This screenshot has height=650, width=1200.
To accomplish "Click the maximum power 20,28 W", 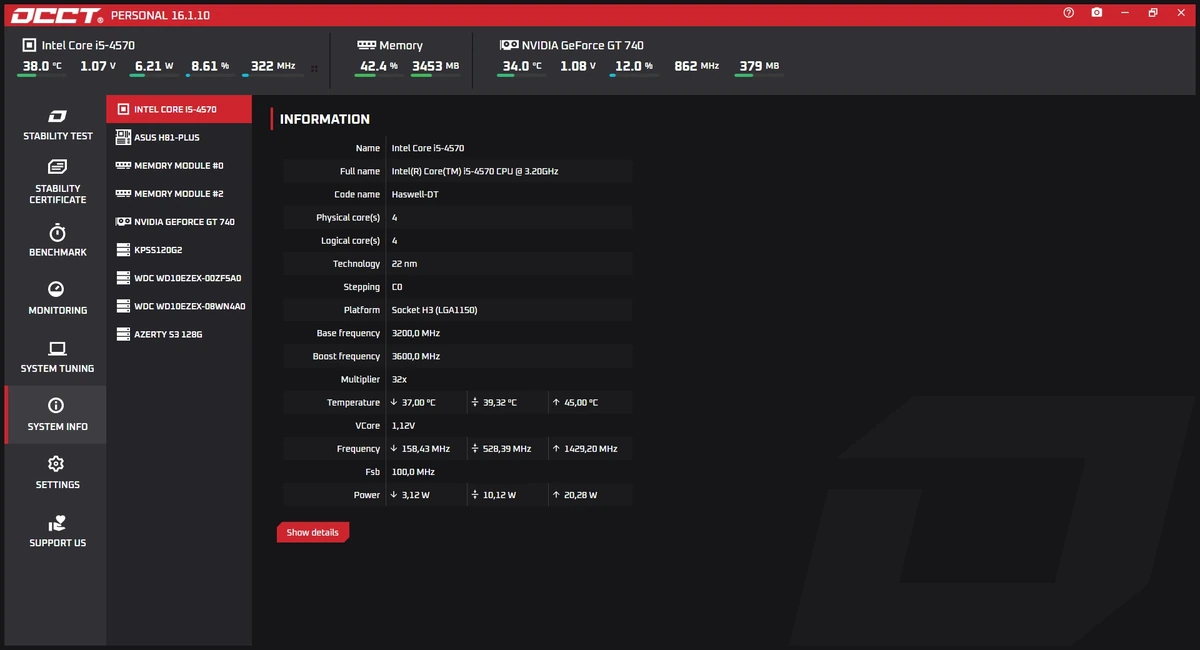I will (x=581, y=495).
